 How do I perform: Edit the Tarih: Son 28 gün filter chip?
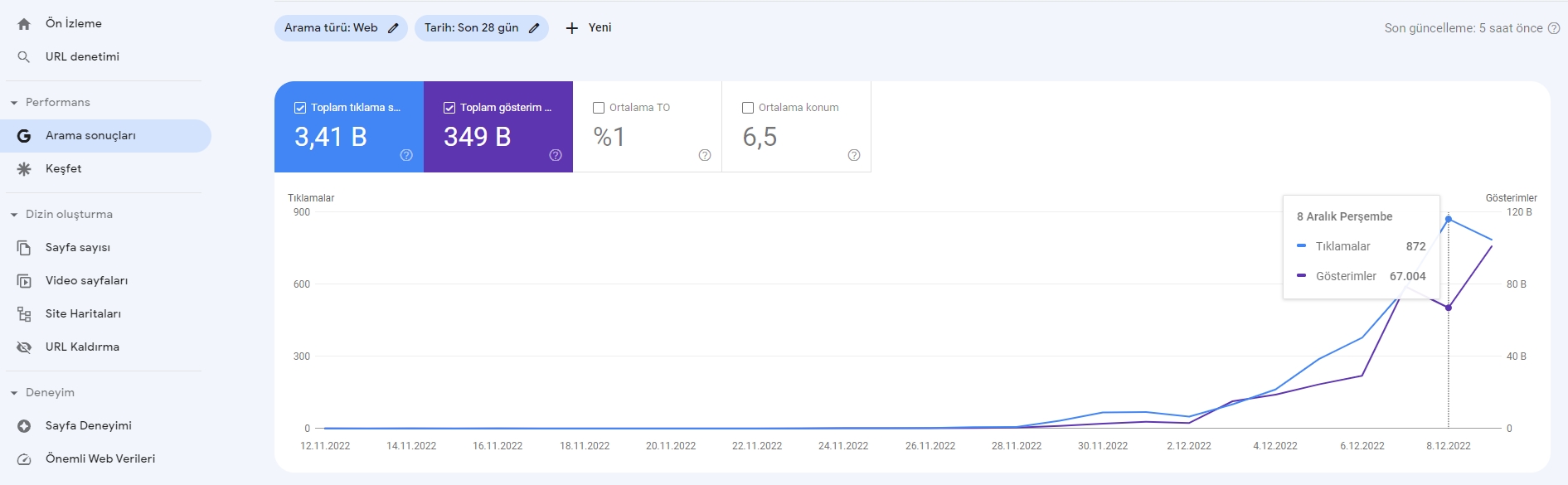point(482,28)
